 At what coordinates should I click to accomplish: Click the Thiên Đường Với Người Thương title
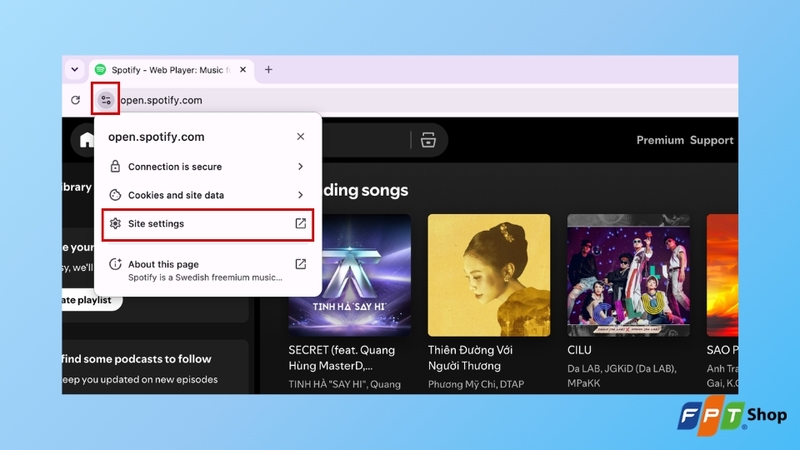point(470,358)
